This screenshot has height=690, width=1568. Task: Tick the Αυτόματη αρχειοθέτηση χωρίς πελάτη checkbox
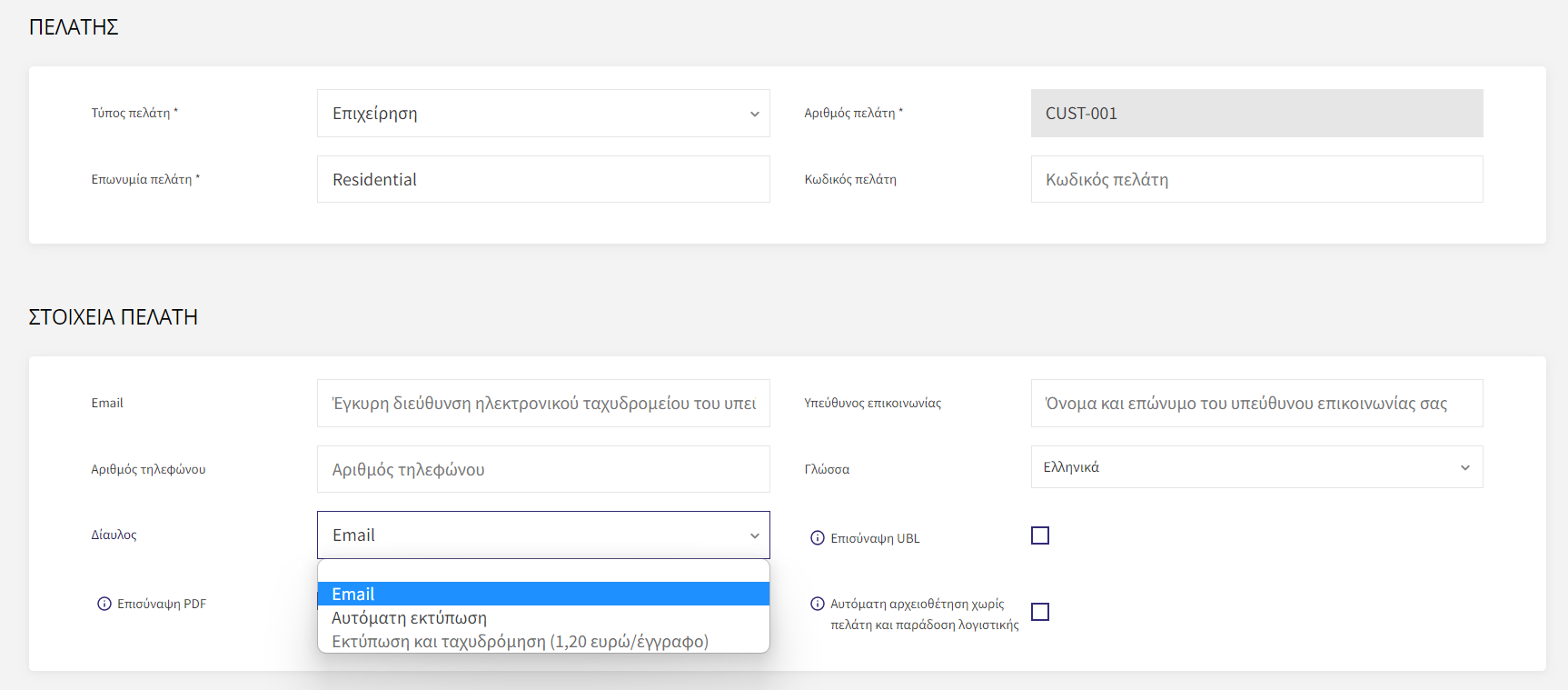click(1040, 612)
